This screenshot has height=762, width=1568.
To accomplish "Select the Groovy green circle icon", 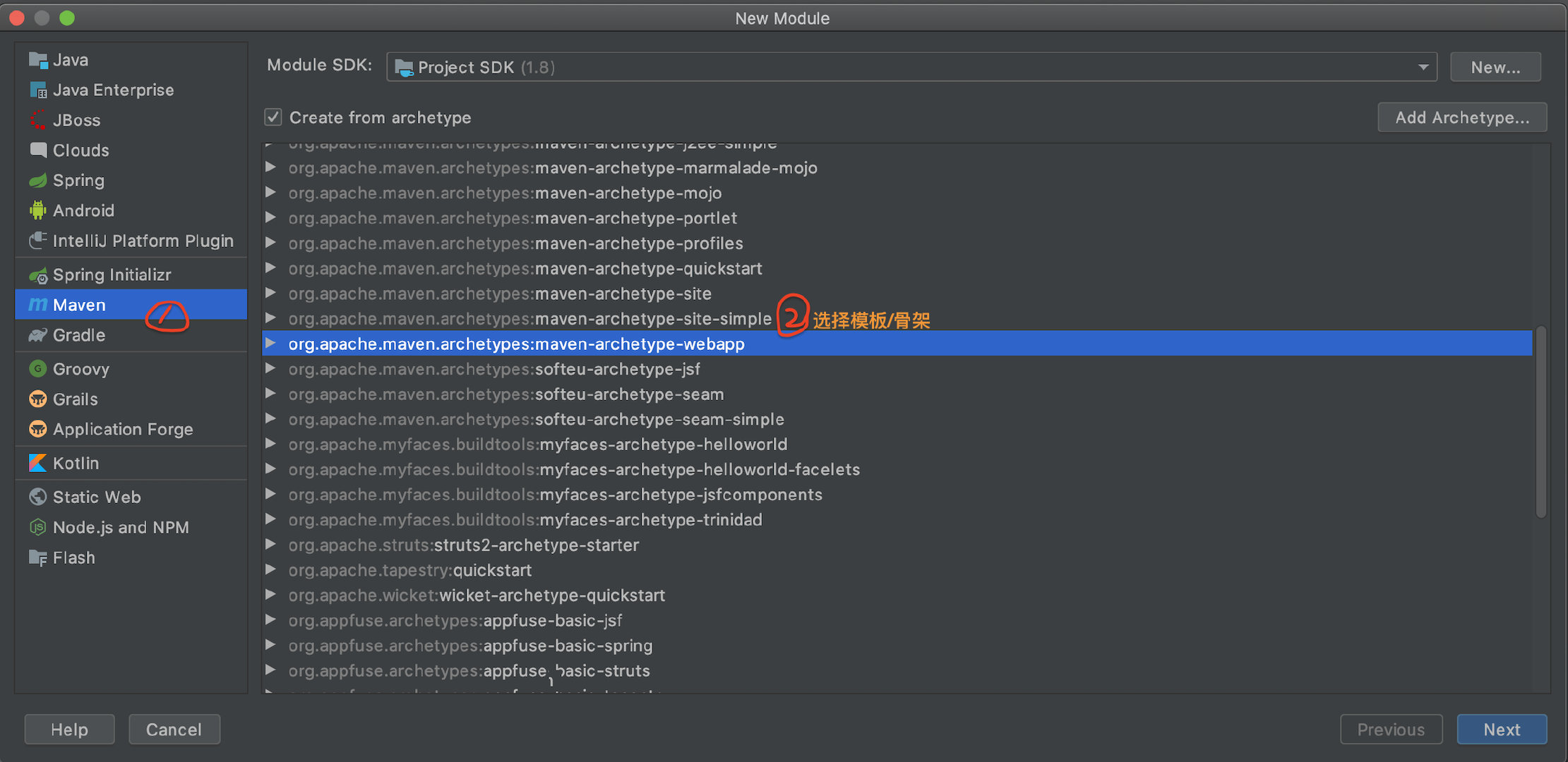I will pyautogui.click(x=37, y=369).
